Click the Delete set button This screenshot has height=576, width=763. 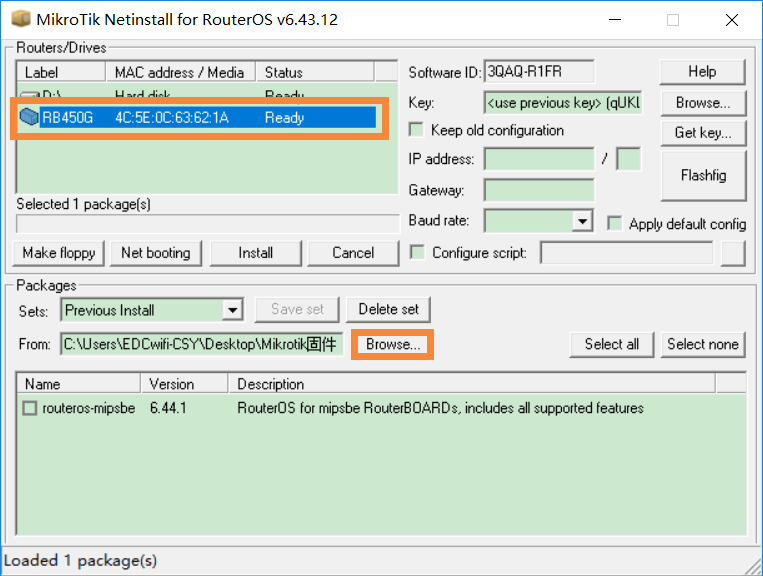pyautogui.click(x=388, y=309)
